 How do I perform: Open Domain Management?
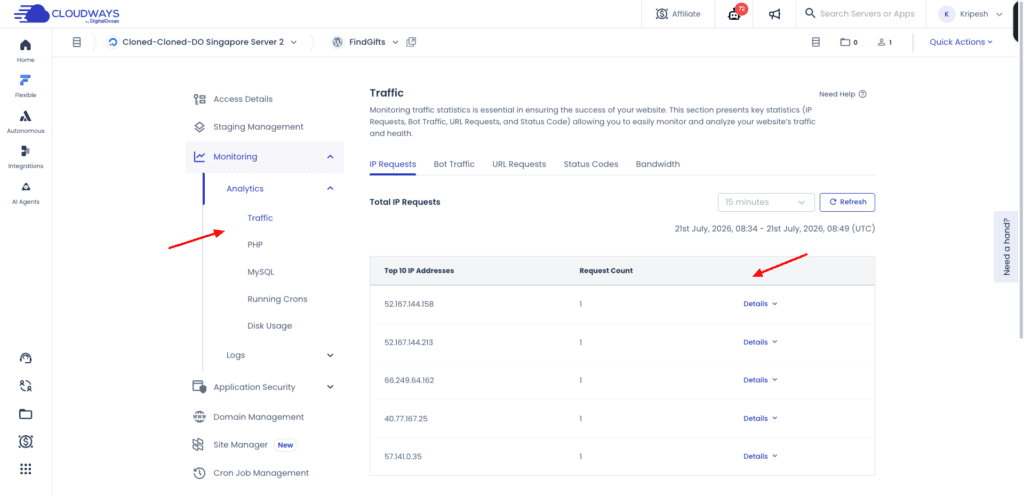pyautogui.click(x=259, y=417)
